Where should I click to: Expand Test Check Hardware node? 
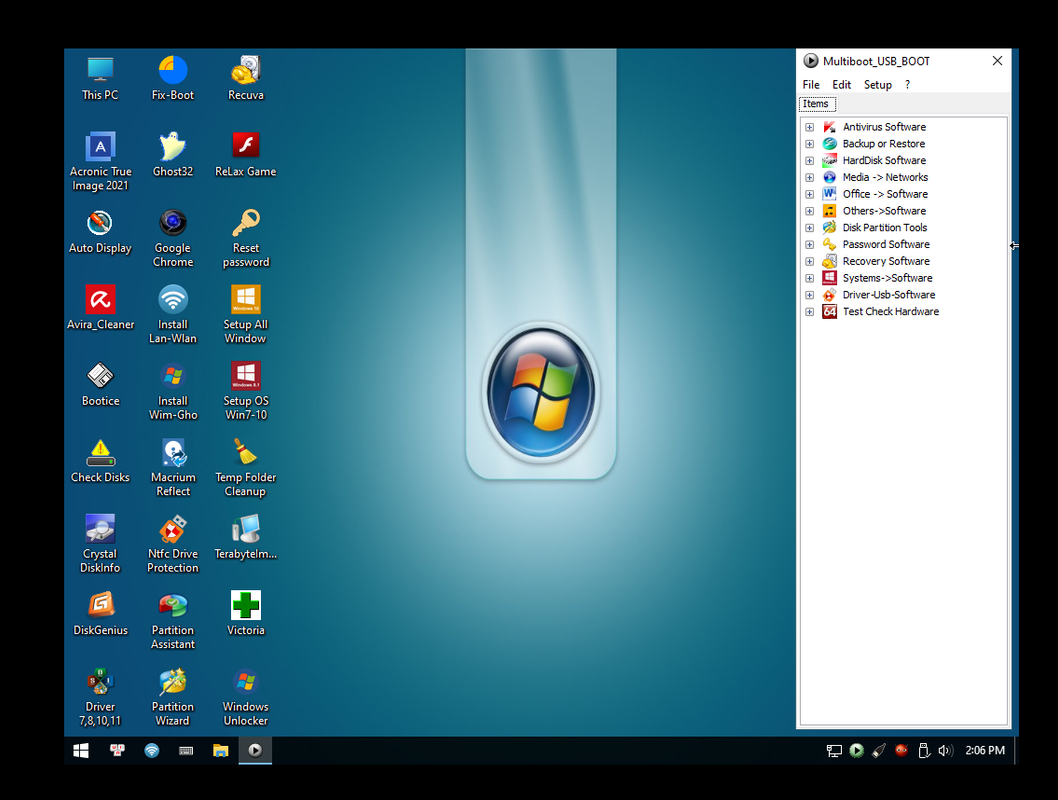(x=810, y=312)
